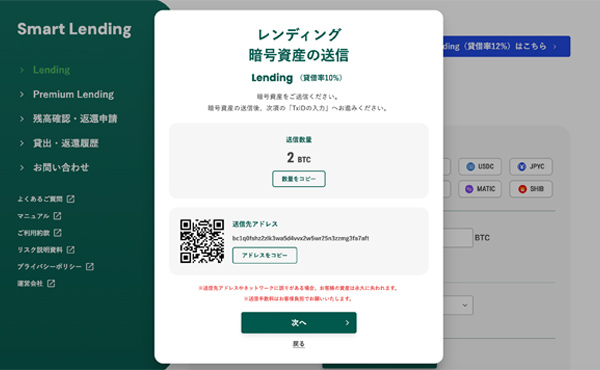Click the bc1q destination address text

tap(301, 238)
